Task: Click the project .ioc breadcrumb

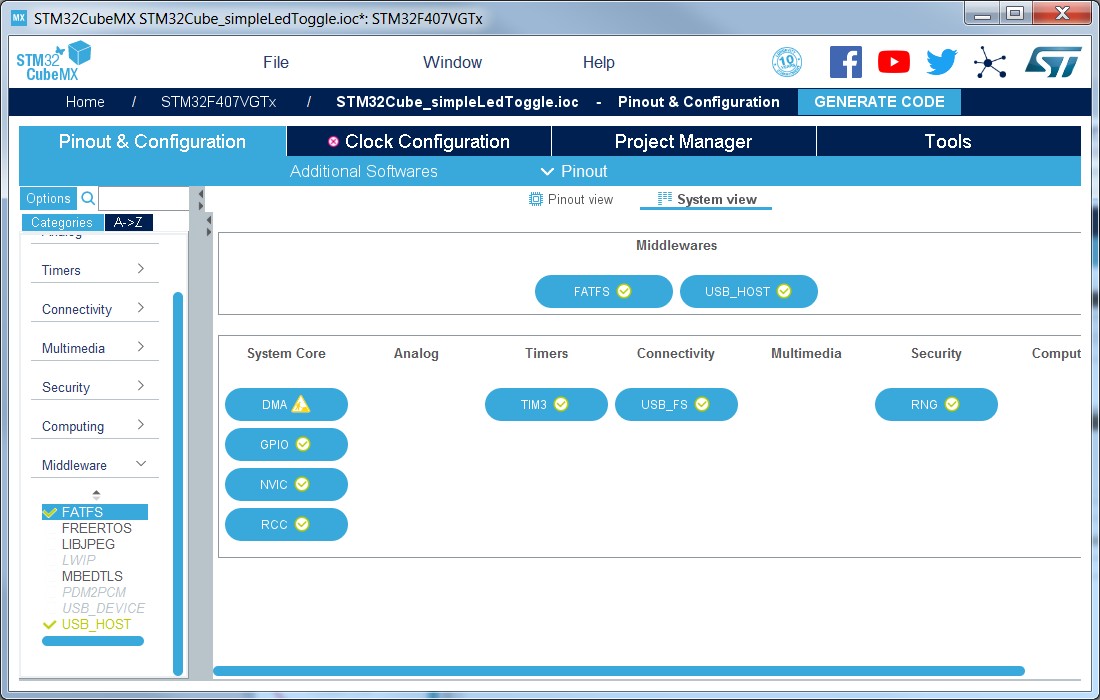Action: pyautogui.click(x=457, y=102)
